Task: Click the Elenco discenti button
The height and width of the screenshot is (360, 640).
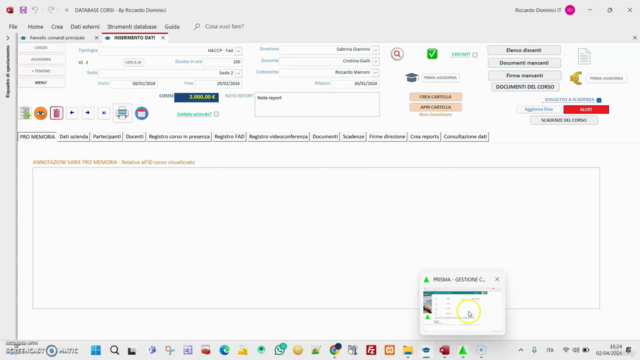Action: tap(524, 50)
